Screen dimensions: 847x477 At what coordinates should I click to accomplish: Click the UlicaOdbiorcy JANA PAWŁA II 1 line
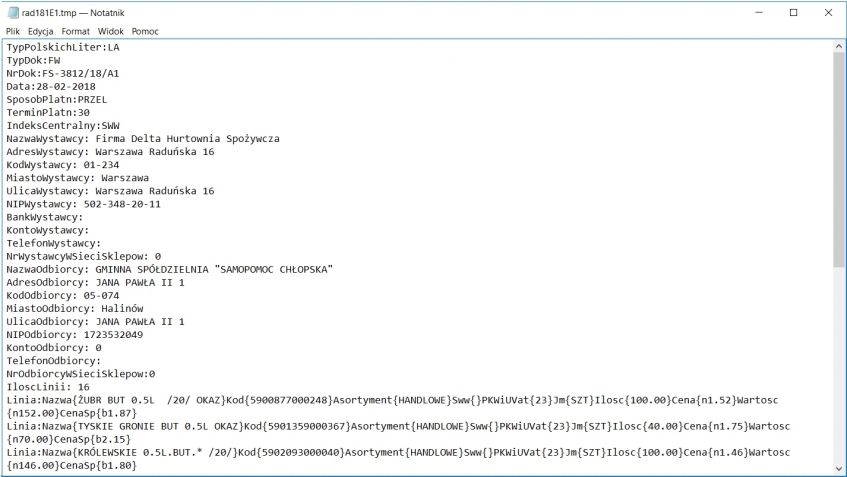[x=96, y=321]
